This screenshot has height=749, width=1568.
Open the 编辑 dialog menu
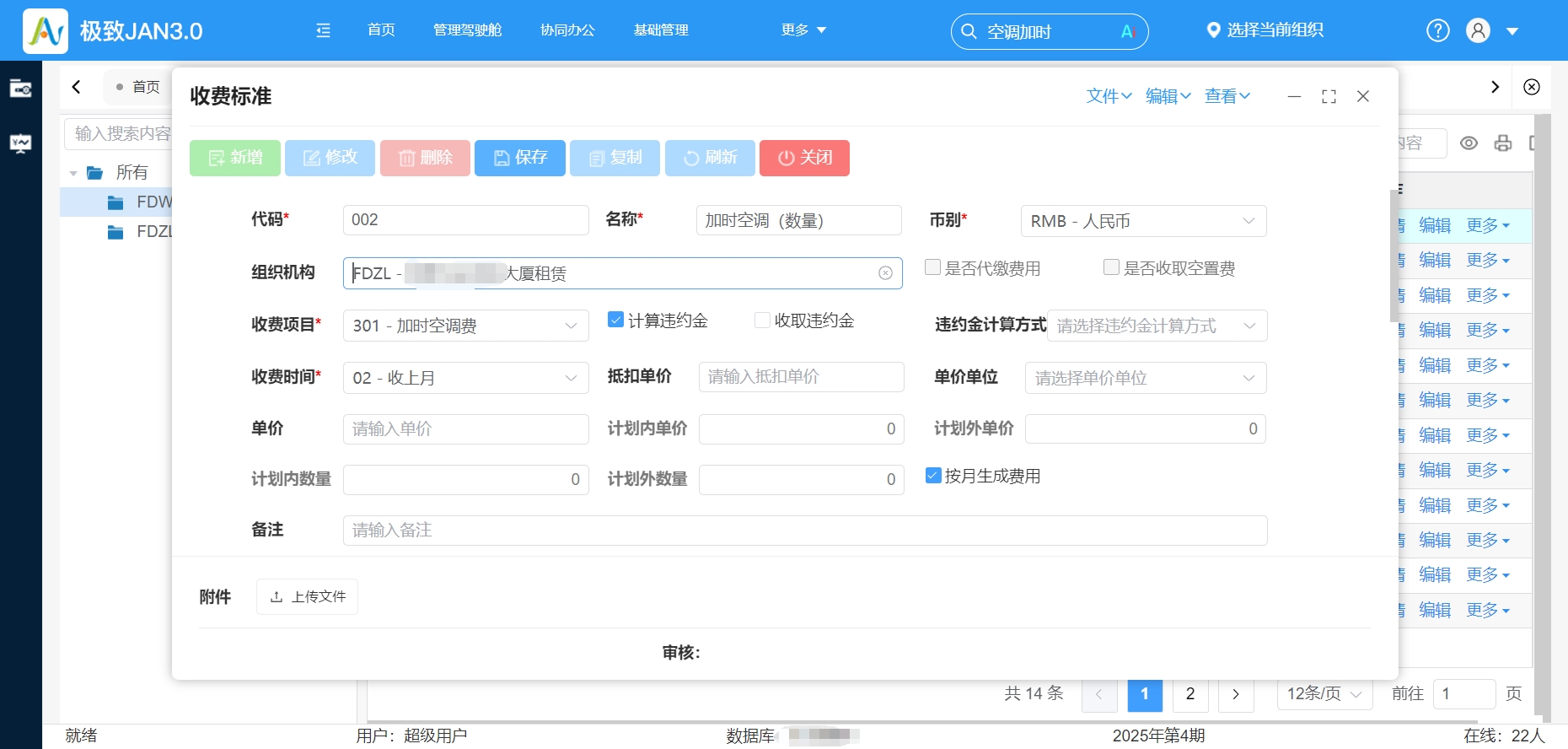[x=1168, y=96]
